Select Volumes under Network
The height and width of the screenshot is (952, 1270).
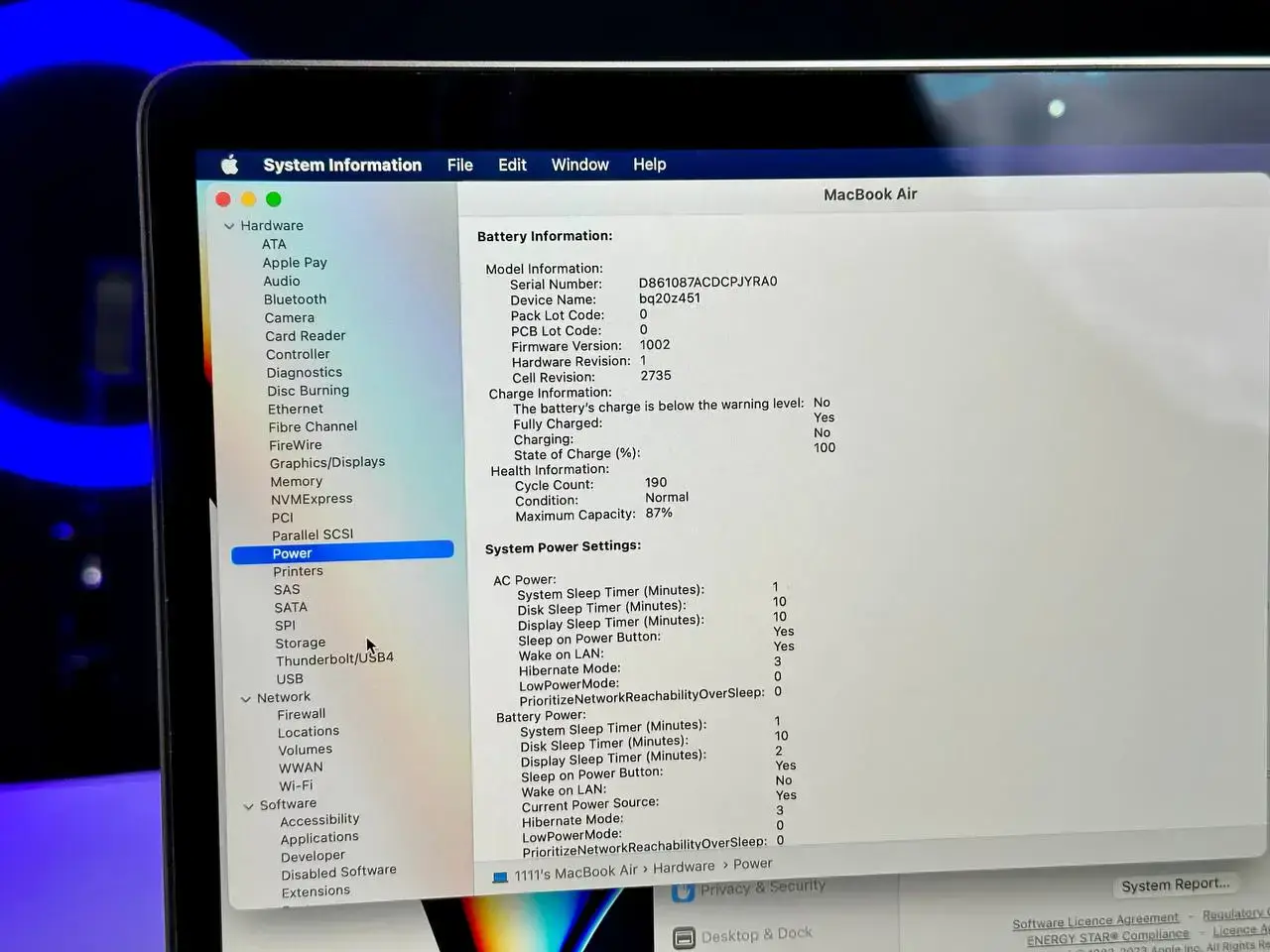coord(306,750)
